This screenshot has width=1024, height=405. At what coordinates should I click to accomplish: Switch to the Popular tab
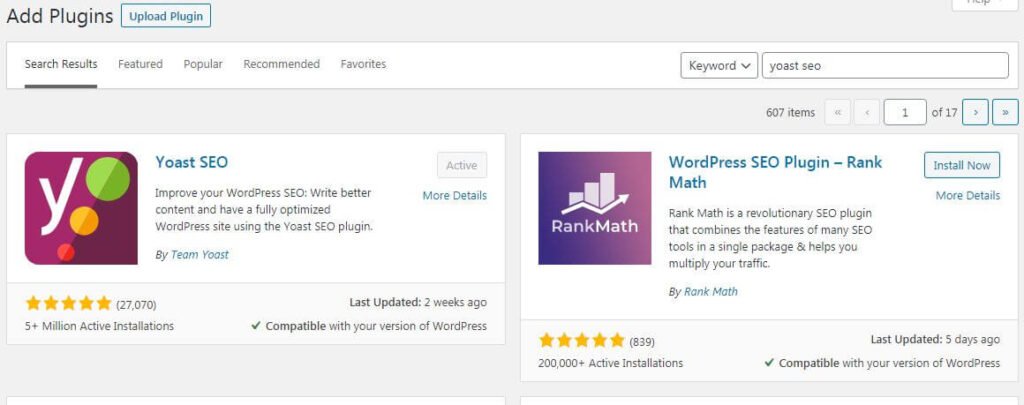(203, 64)
